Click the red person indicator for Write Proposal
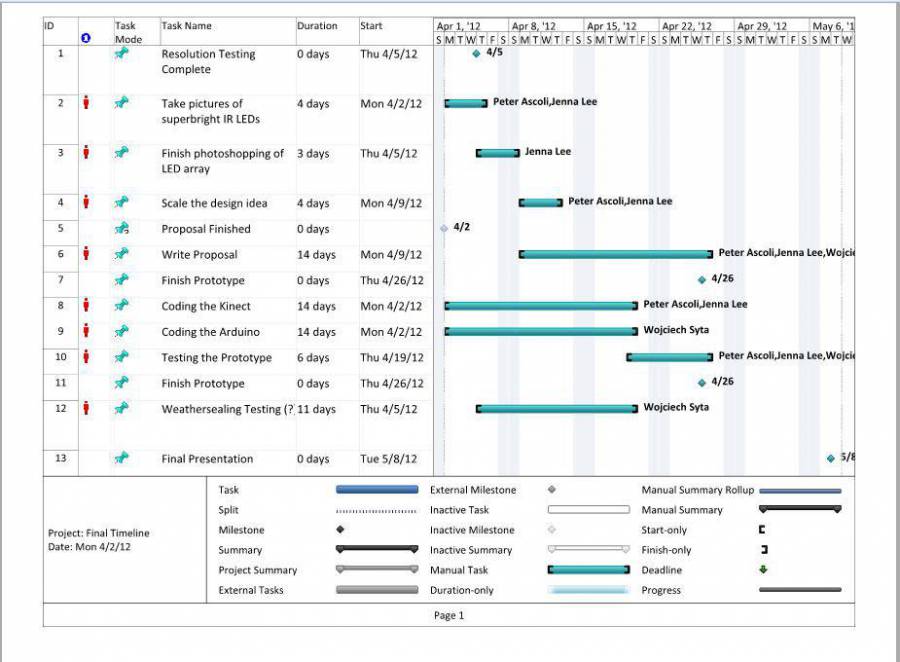Screen dimensions: 900x662 [x=86, y=254]
